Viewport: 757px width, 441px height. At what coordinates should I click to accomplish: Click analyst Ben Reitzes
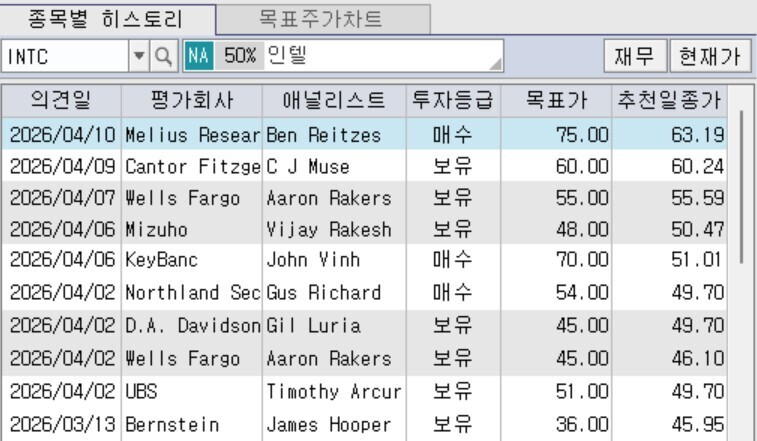[x=323, y=135]
